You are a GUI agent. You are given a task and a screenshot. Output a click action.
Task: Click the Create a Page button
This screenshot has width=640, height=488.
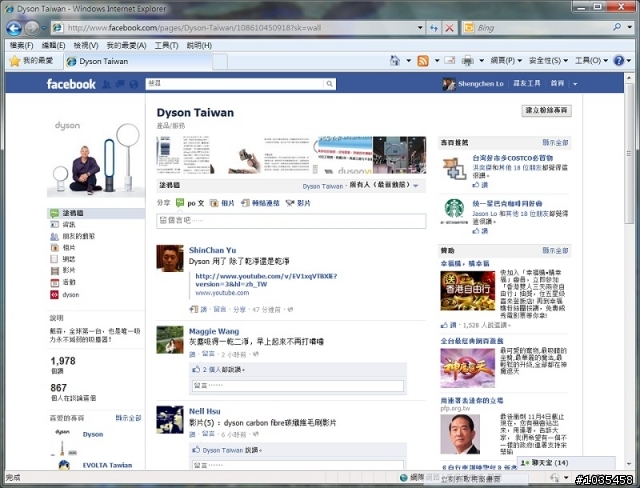(546, 111)
